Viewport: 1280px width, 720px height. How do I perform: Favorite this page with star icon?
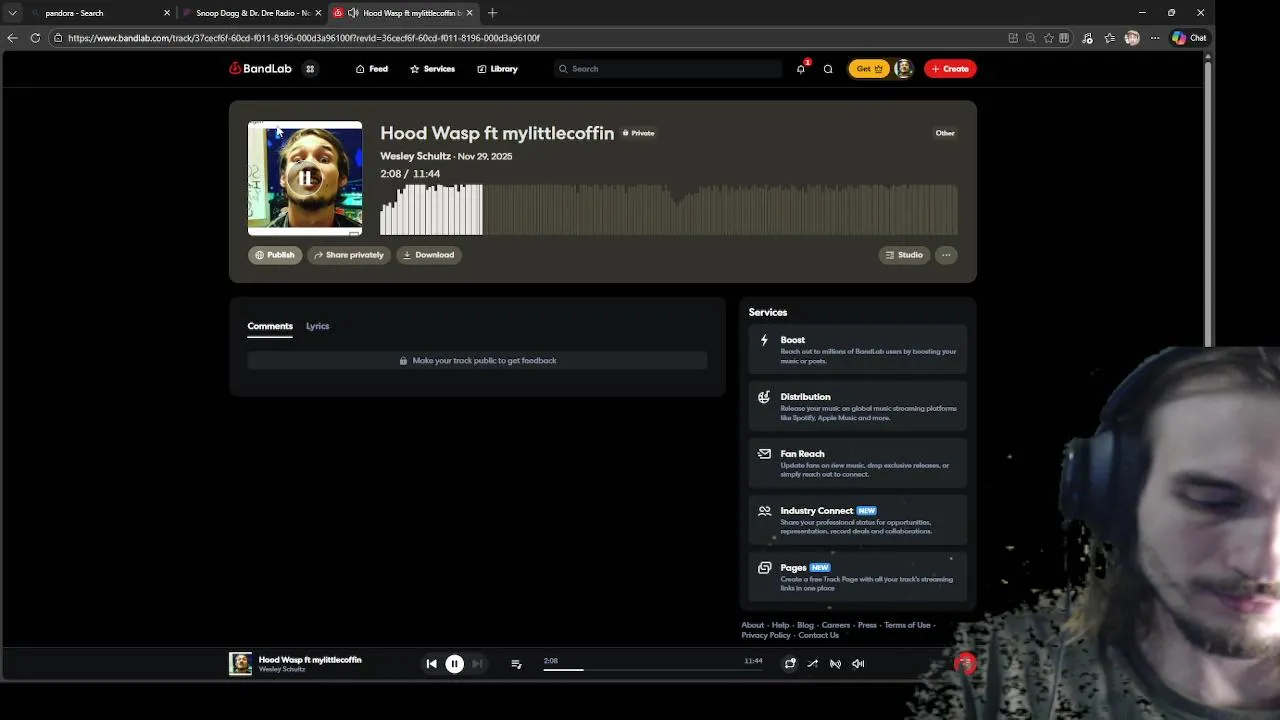(x=1048, y=38)
